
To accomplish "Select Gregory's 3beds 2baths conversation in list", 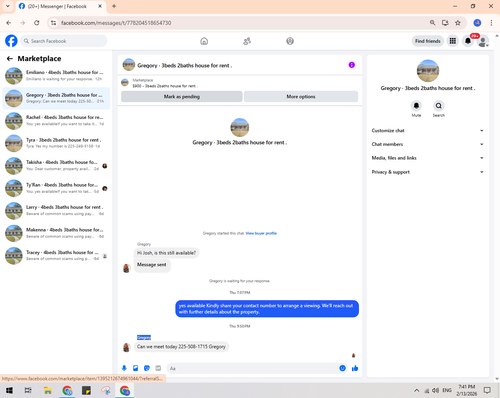I will pos(56,98).
